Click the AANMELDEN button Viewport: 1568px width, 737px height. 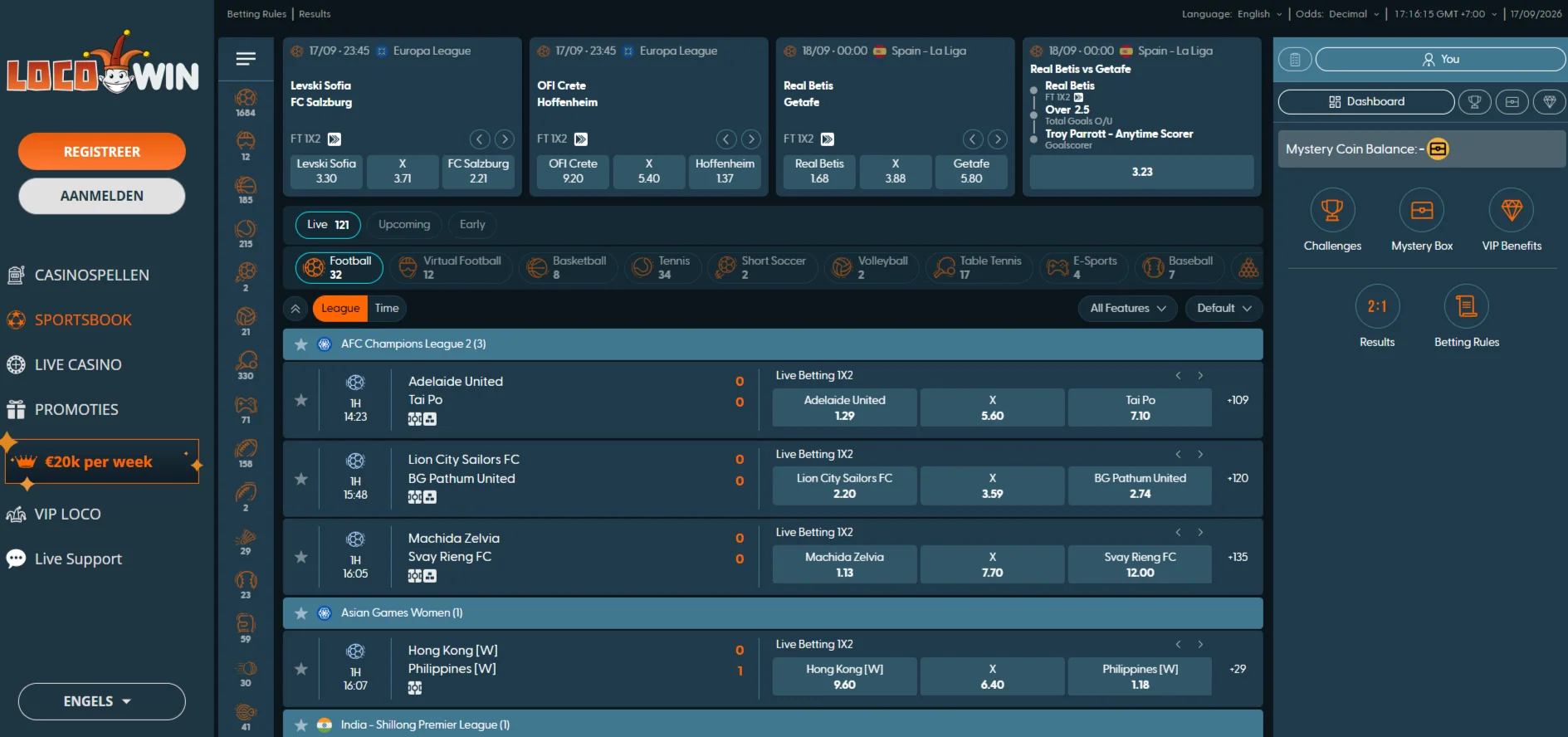click(x=102, y=196)
